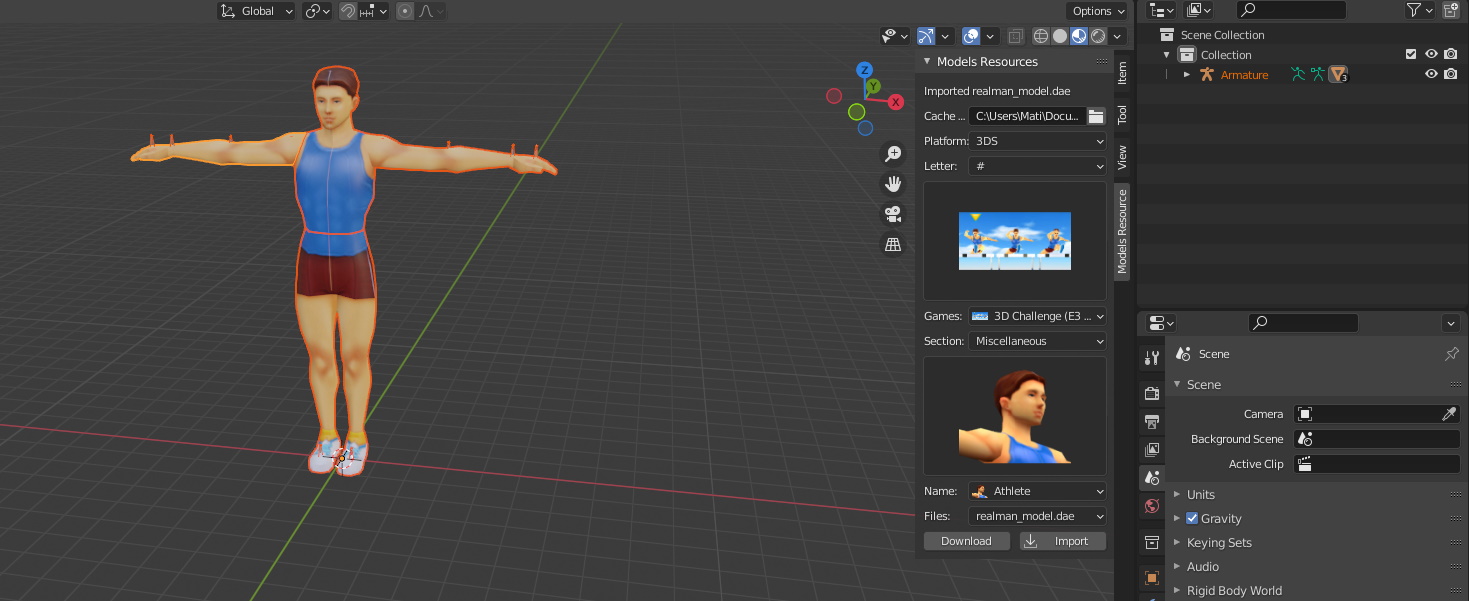Click the camera view icon in the viewport sidebar
Viewport: 1469px width, 601px height.
[893, 213]
